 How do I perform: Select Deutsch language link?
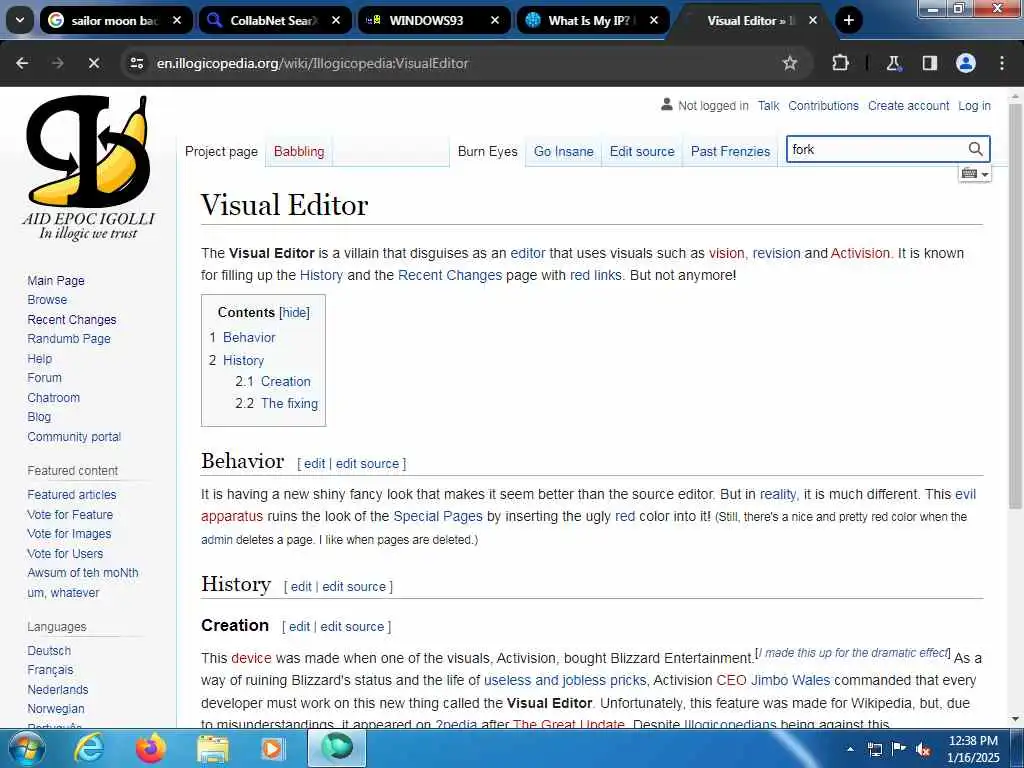coord(49,650)
